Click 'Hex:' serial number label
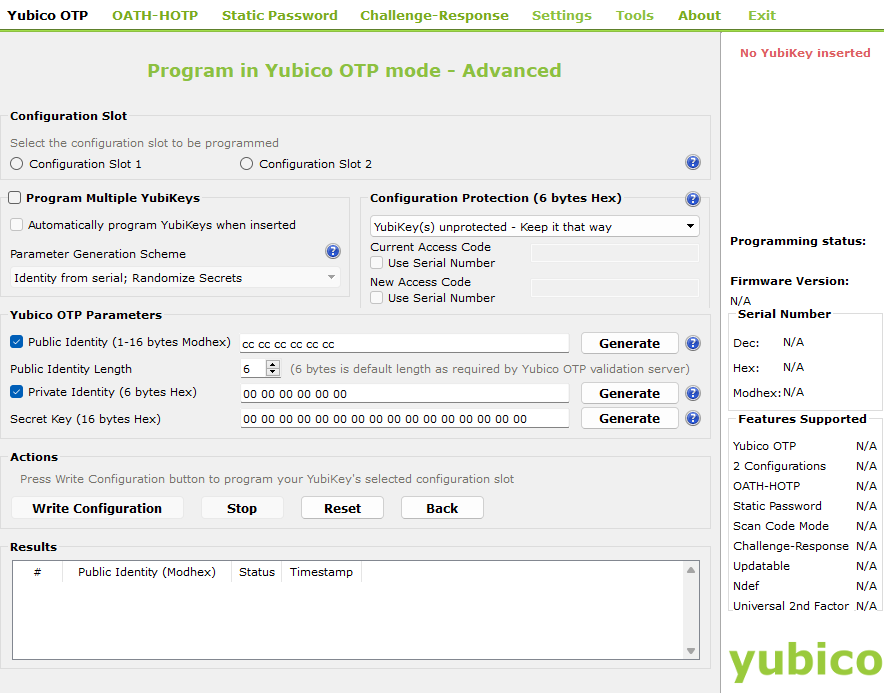This screenshot has width=884, height=693. [x=746, y=368]
